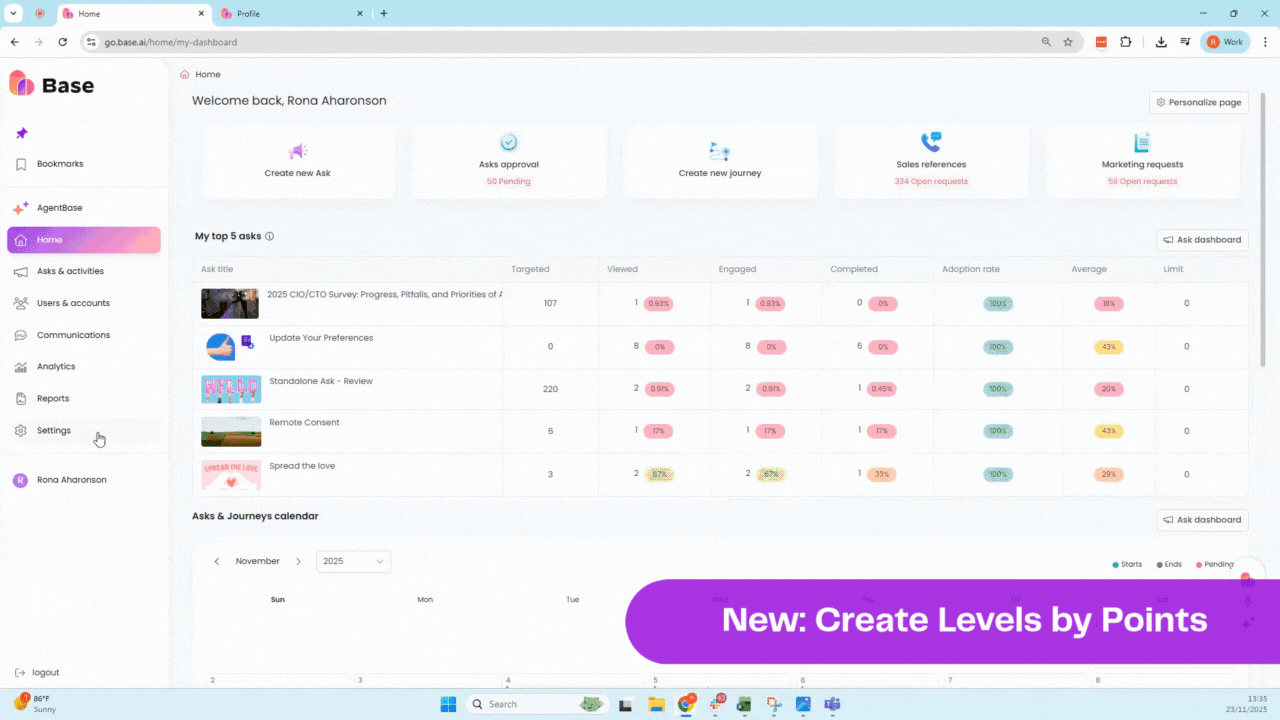Open Settings in the sidebar menu

click(54, 431)
